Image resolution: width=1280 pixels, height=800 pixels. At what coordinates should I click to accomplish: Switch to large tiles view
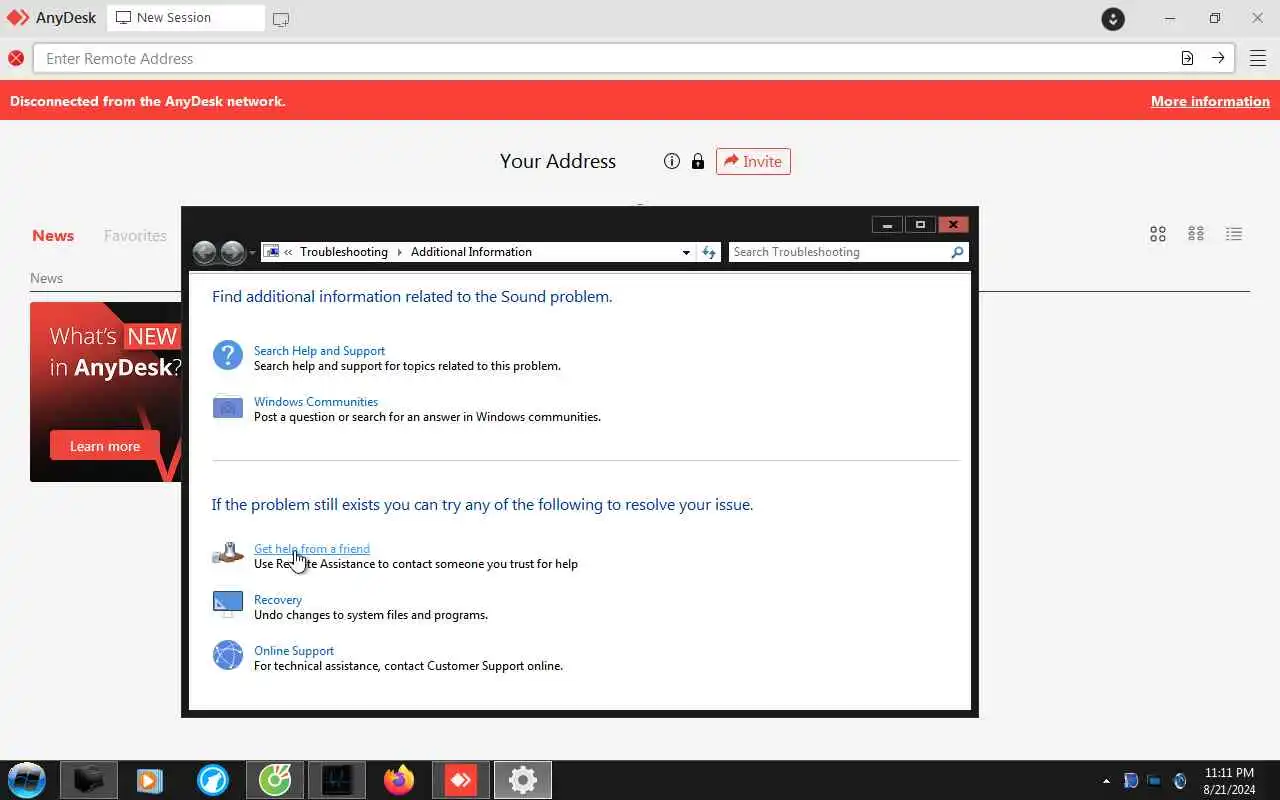(x=1158, y=234)
